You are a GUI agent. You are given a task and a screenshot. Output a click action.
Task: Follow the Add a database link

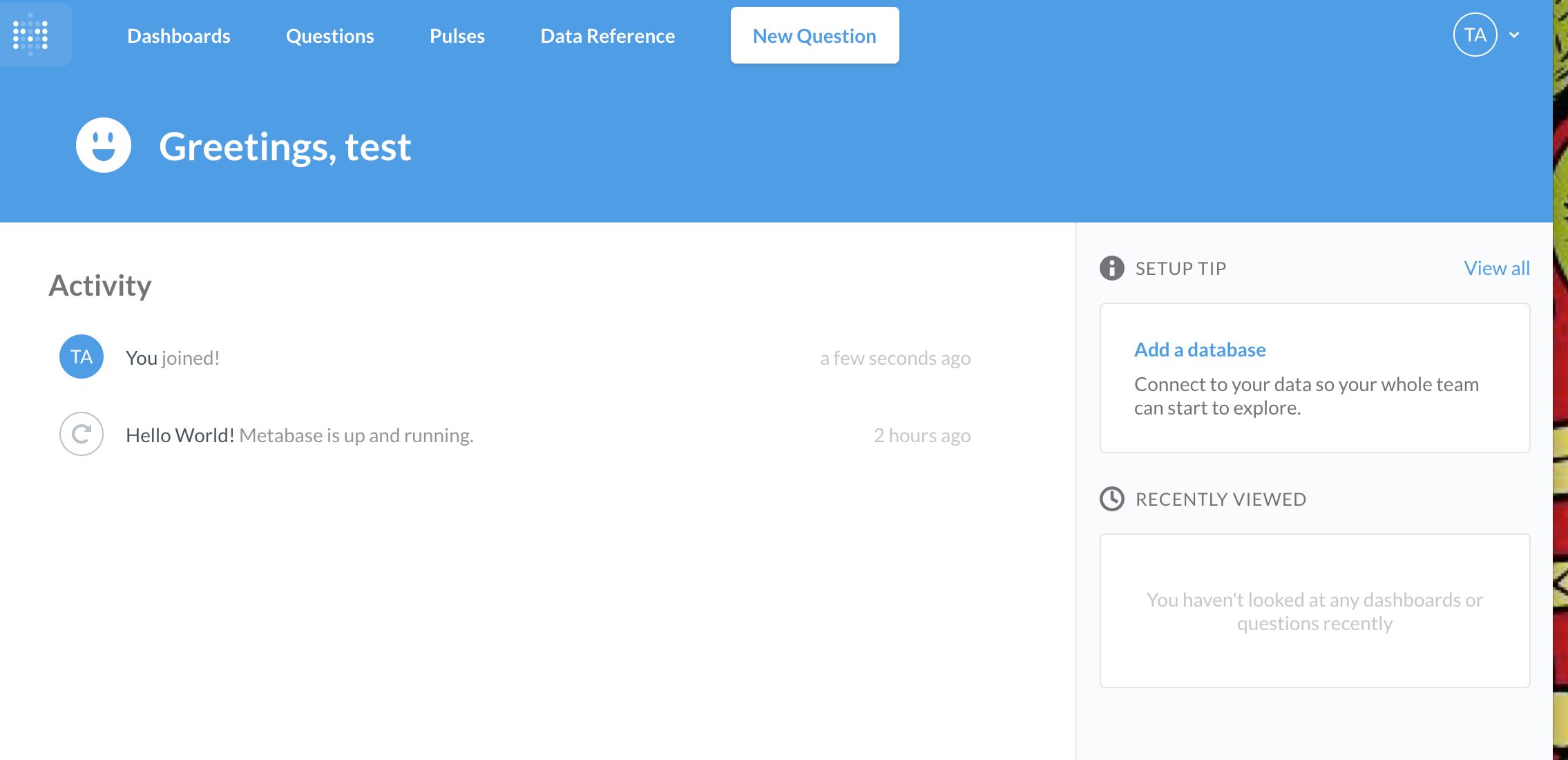(1200, 350)
